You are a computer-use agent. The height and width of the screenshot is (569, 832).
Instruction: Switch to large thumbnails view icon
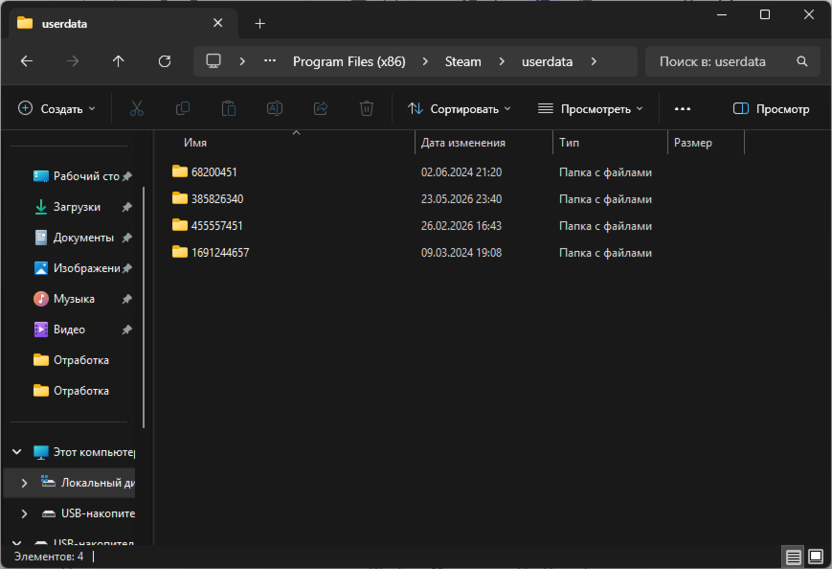(815, 557)
